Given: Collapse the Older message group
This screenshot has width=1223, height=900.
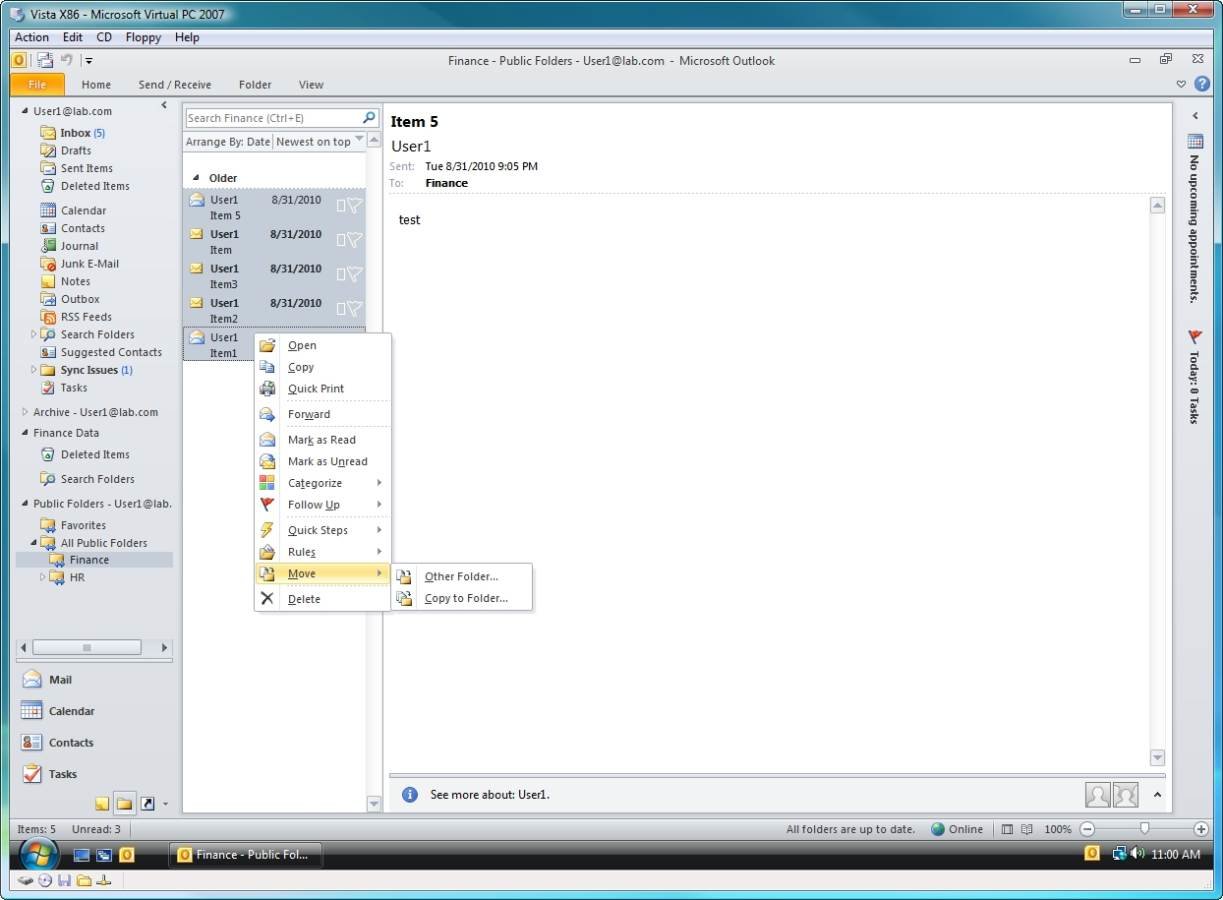Looking at the screenshot, I should tap(196, 178).
